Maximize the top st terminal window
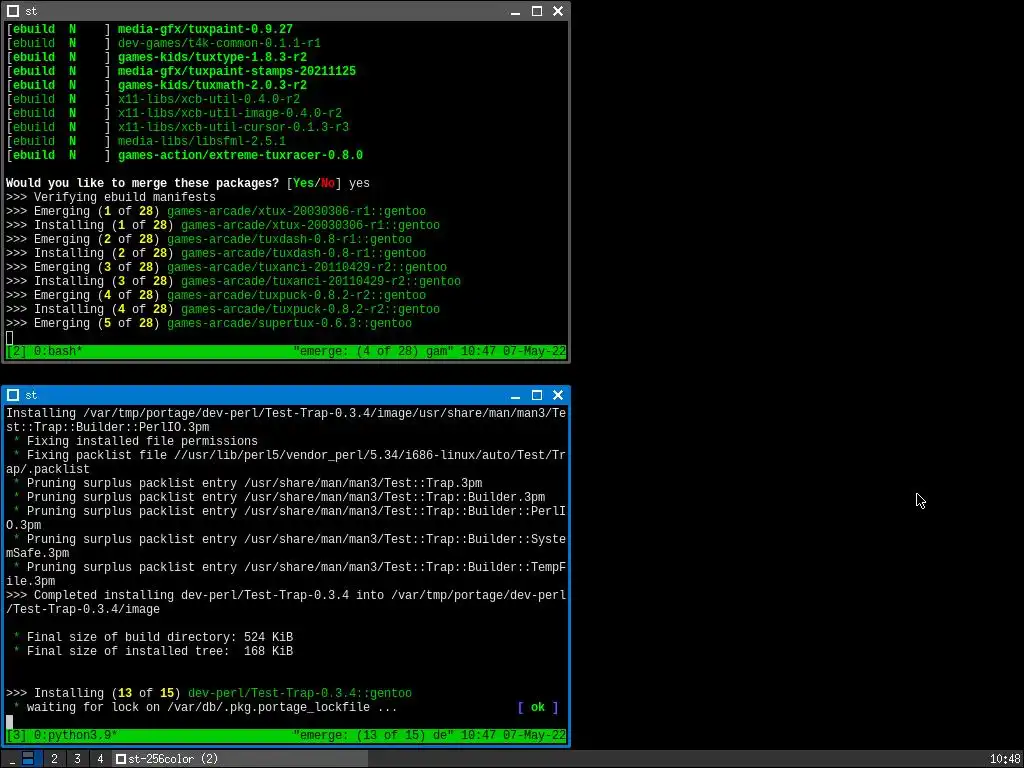Image resolution: width=1024 pixels, height=768 pixels. click(x=537, y=11)
